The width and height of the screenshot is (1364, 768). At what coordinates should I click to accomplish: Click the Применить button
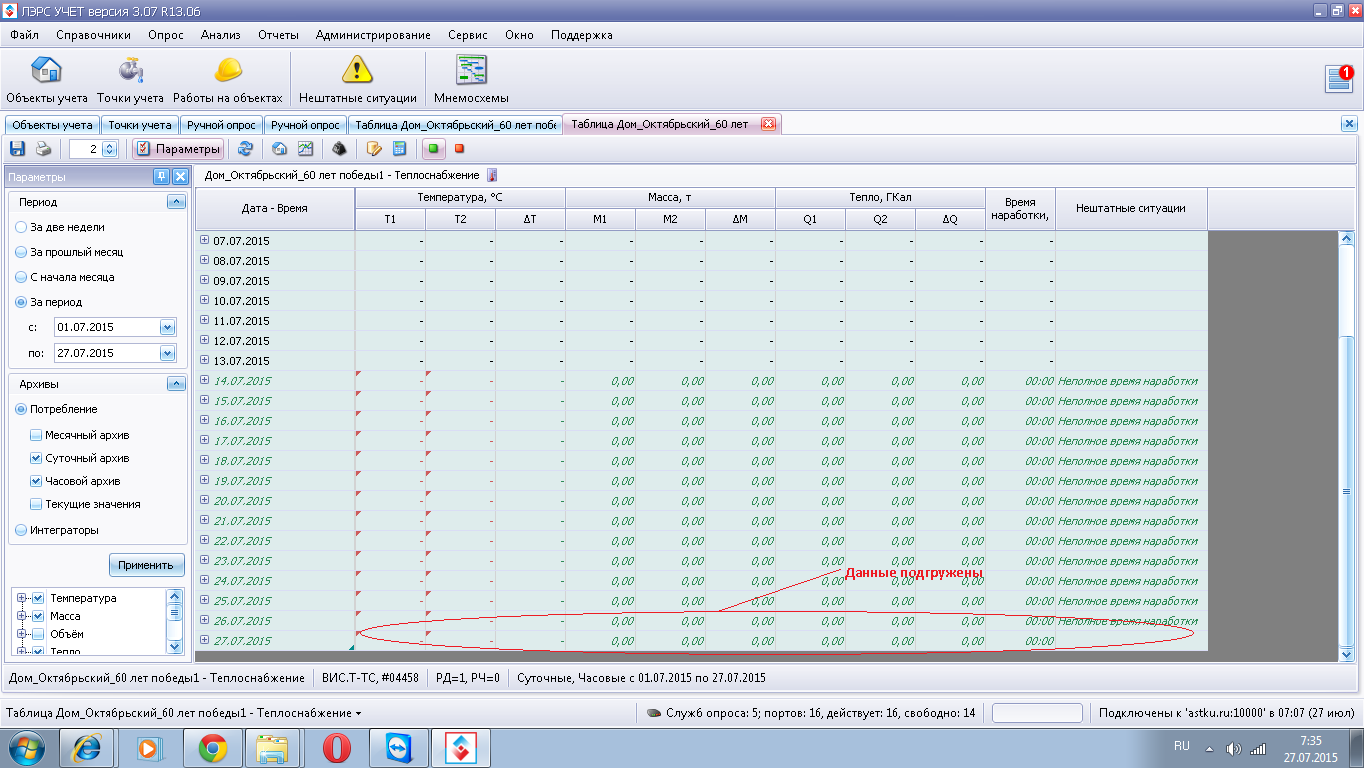click(146, 565)
